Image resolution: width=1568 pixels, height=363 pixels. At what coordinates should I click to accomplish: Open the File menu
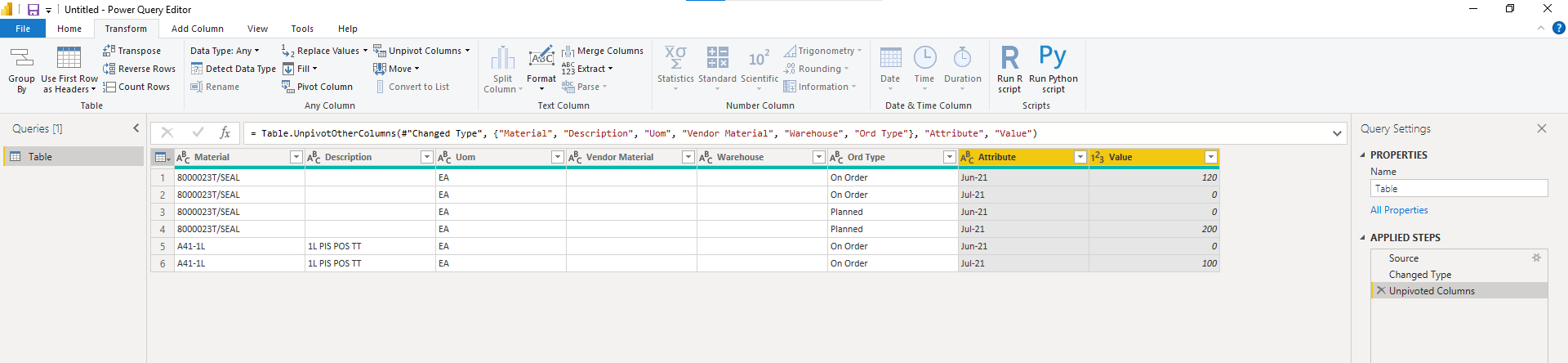point(23,29)
